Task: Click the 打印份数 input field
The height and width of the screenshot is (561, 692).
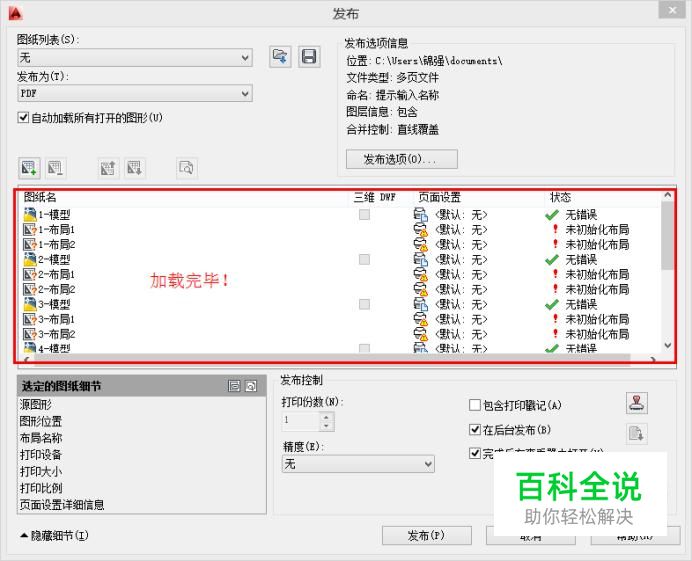Action: (x=301, y=422)
